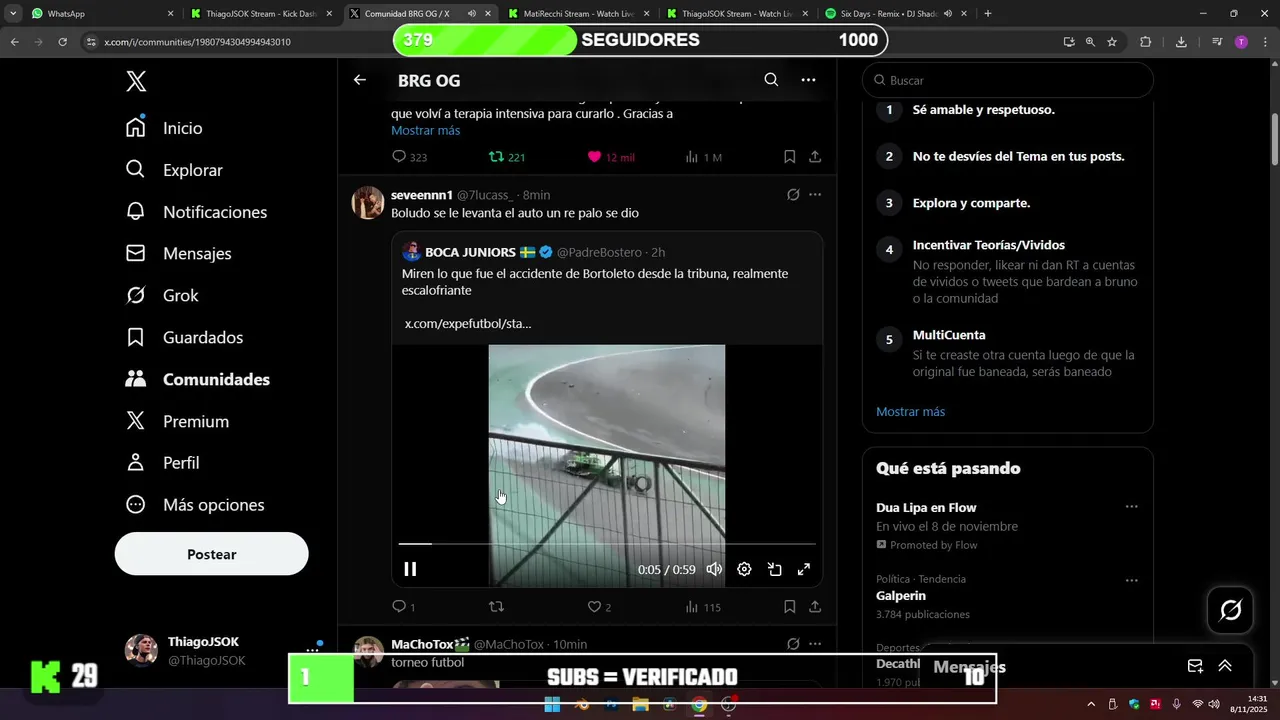The height and width of the screenshot is (720, 1280).
Task: Expand the Mensajes drawer
Action: coord(1225,667)
